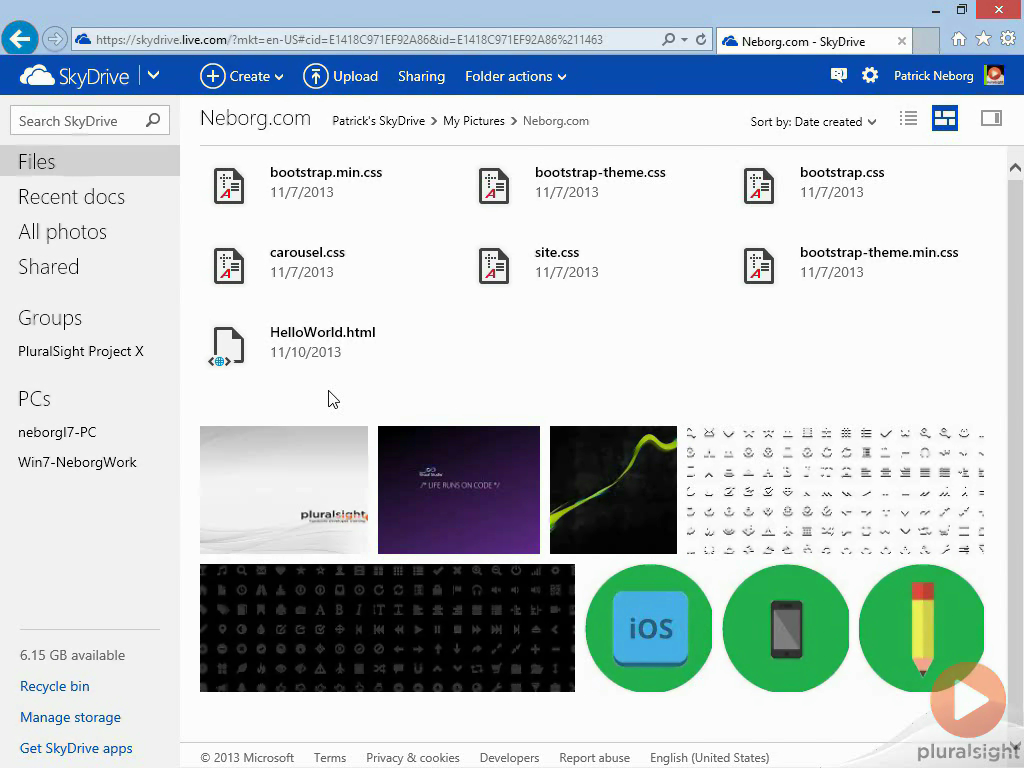Image resolution: width=1024 pixels, height=768 pixels.
Task: Click the SkyDrive search magnifier icon
Action: [153, 120]
